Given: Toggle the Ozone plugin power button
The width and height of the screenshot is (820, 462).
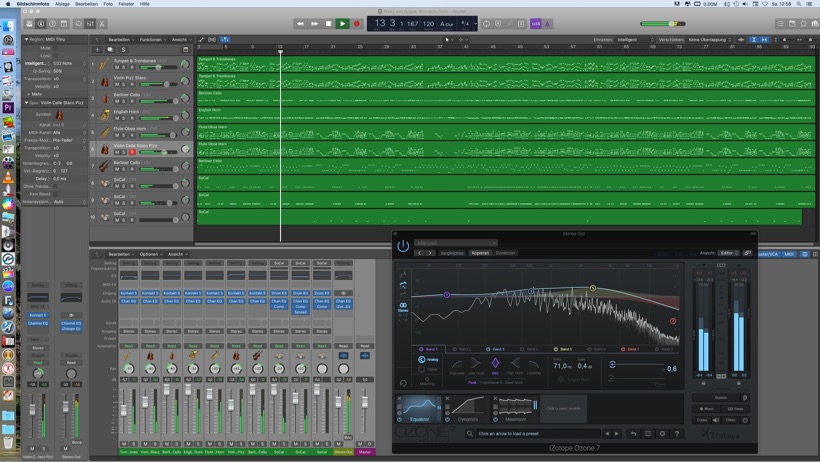Looking at the screenshot, I should [x=403, y=246].
